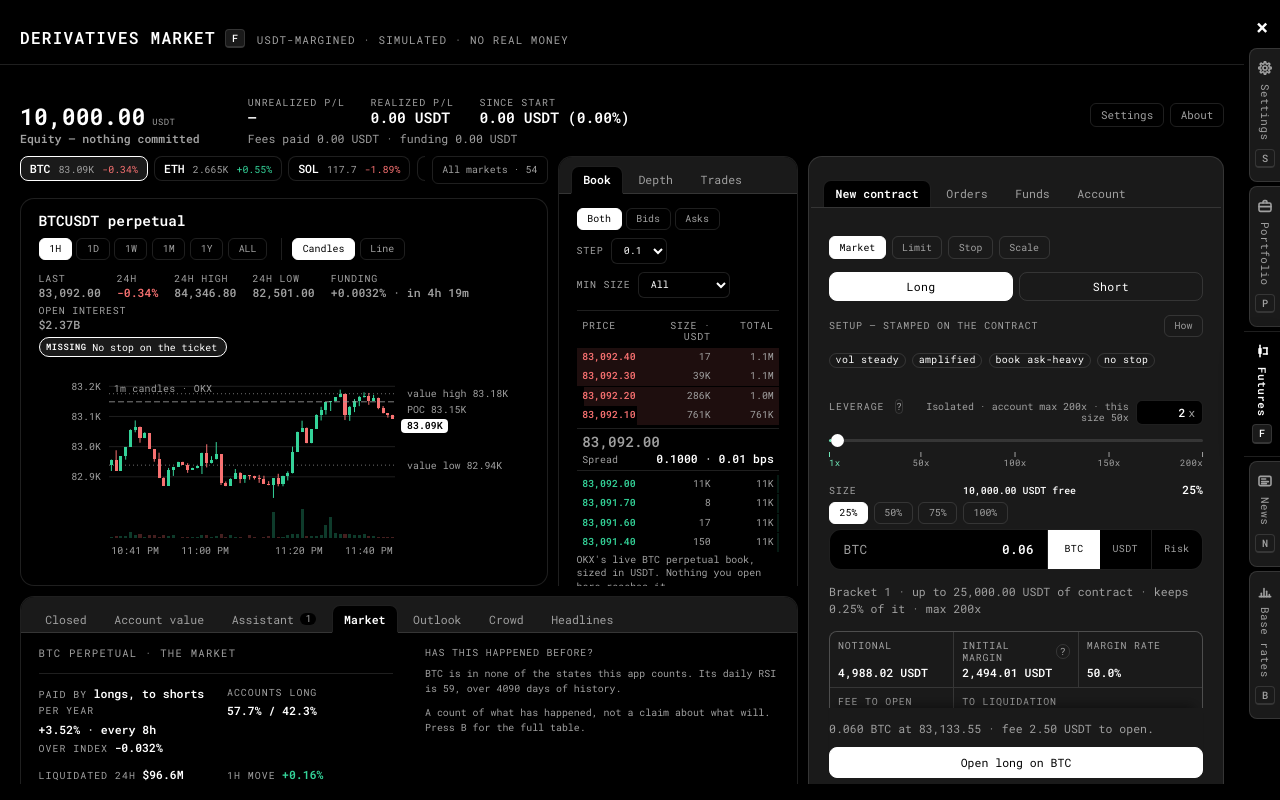Open the Portfolio briefcase sidebar icon
Viewport: 1280px width, 800px height.
1264,206
